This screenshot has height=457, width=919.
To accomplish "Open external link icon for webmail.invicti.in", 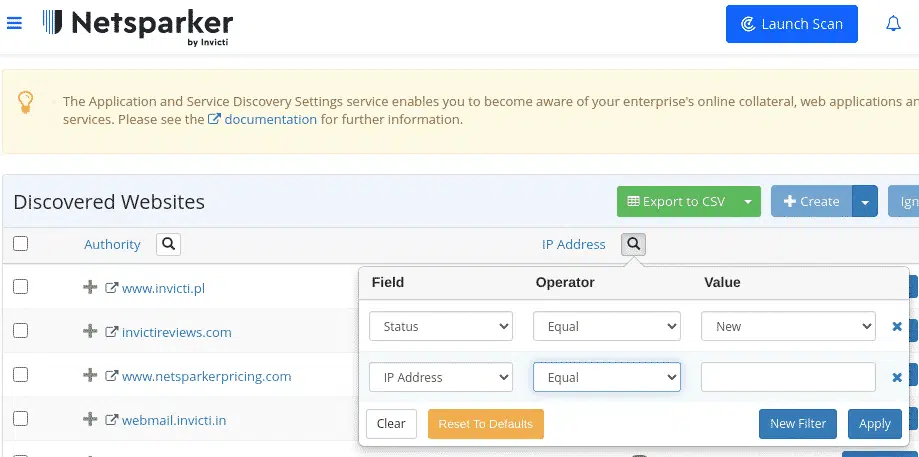I will pyautogui.click(x=111, y=420).
